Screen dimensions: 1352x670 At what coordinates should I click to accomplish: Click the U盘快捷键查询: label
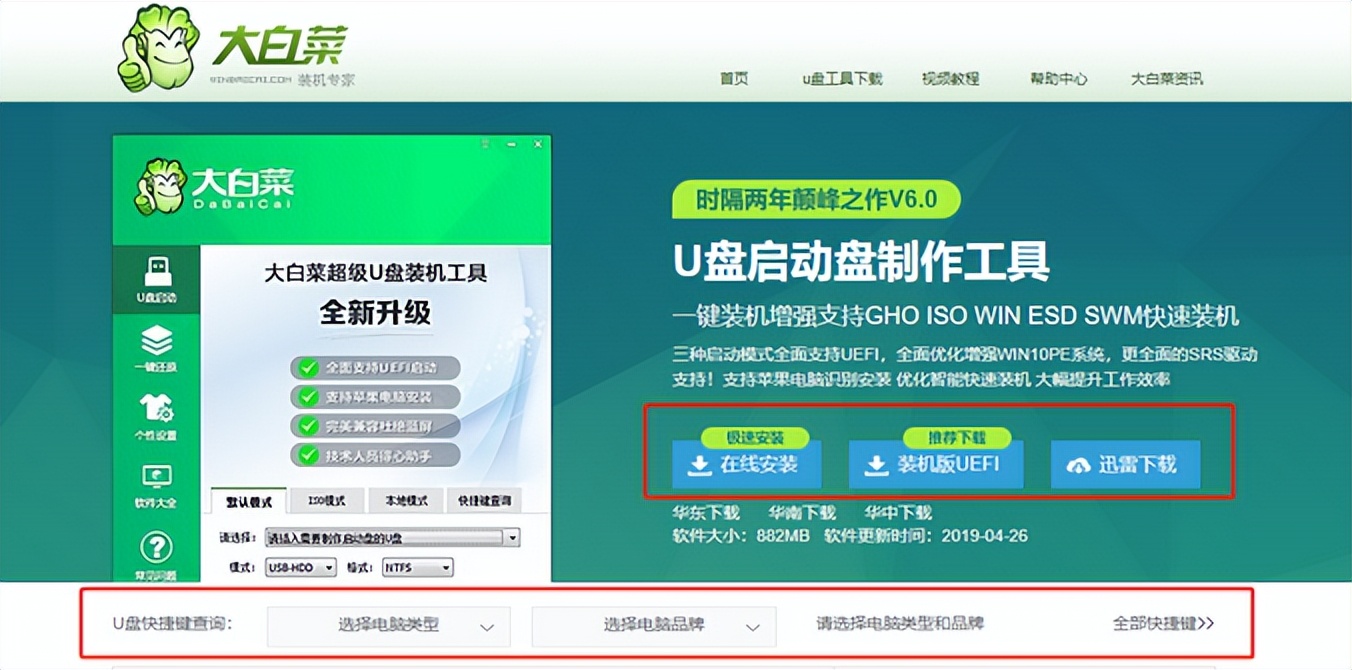(x=172, y=623)
